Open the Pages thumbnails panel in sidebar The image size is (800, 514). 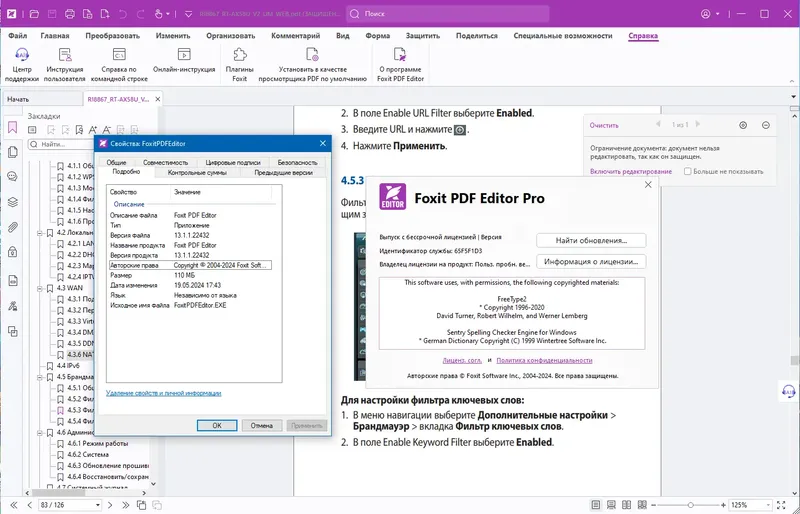tap(13, 152)
